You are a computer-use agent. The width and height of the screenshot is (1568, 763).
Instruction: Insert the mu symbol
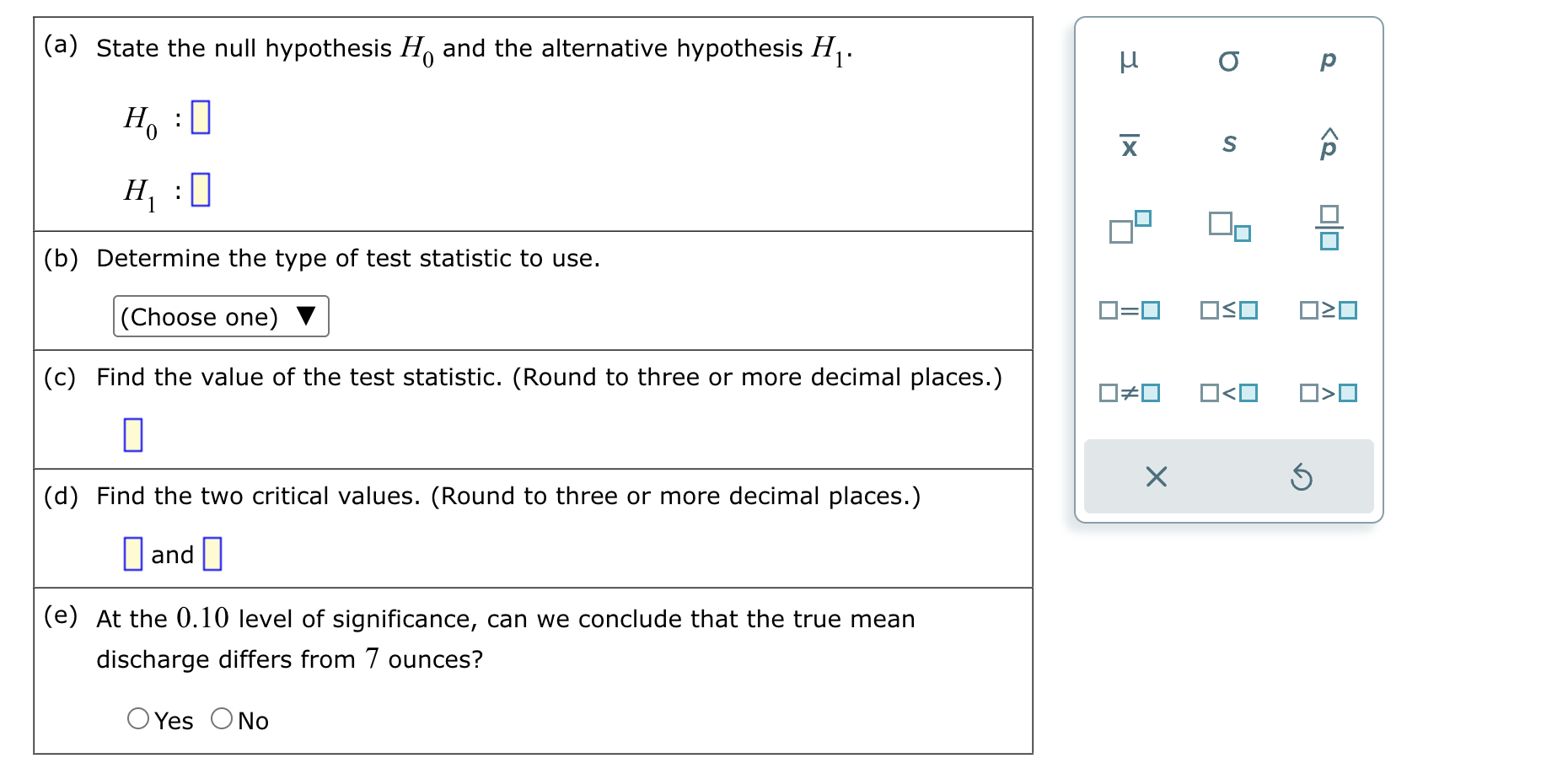(x=1129, y=61)
